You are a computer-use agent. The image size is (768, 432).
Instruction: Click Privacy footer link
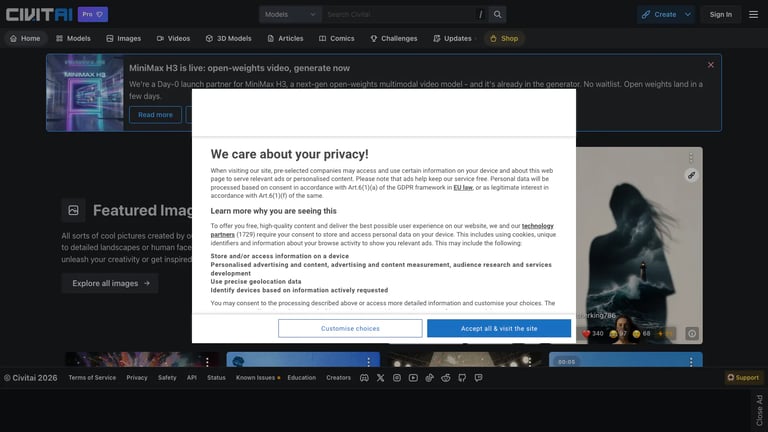(137, 378)
